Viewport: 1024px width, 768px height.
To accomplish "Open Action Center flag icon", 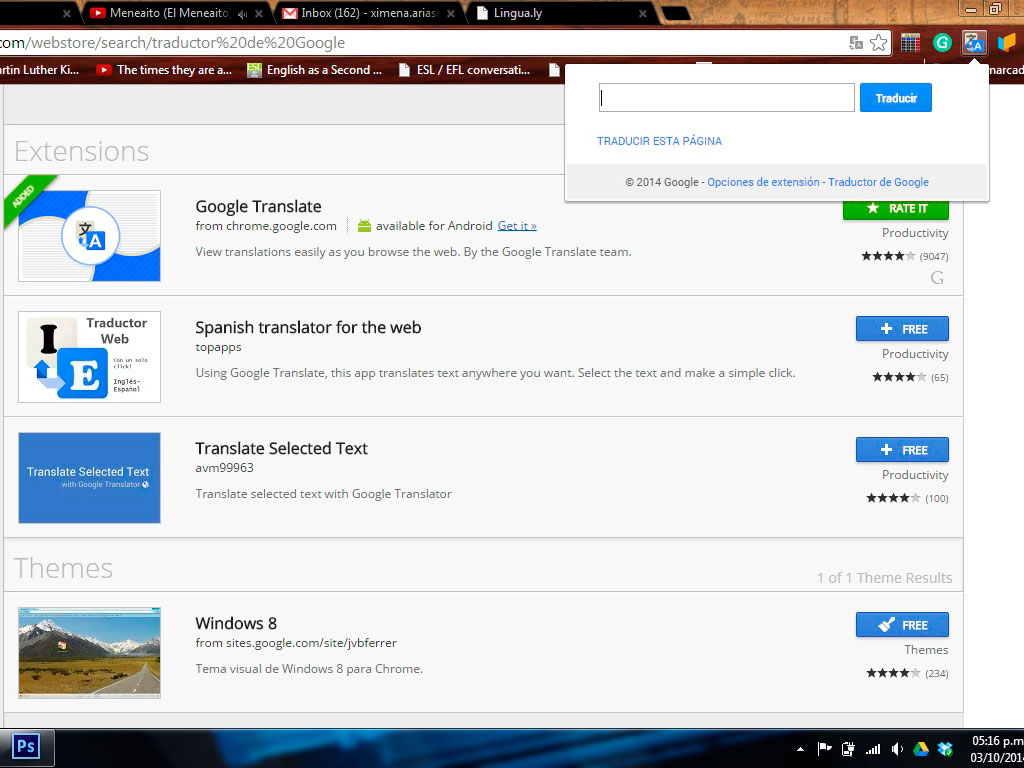I will click(x=824, y=749).
